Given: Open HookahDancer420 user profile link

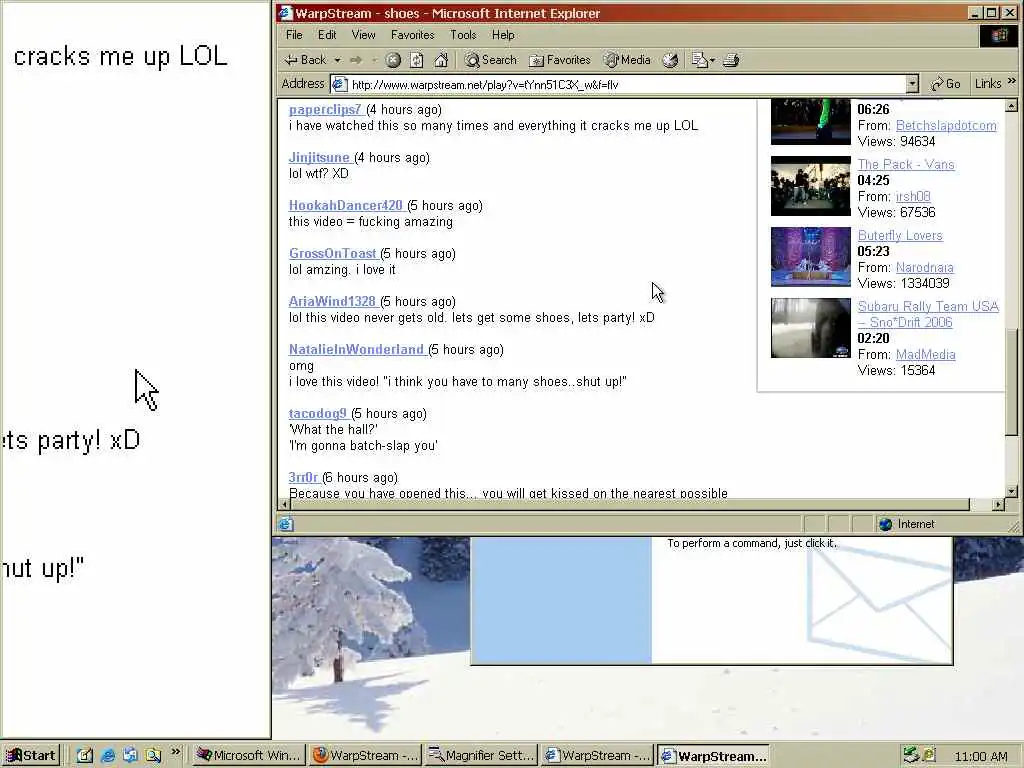Looking at the screenshot, I should click(345, 206).
